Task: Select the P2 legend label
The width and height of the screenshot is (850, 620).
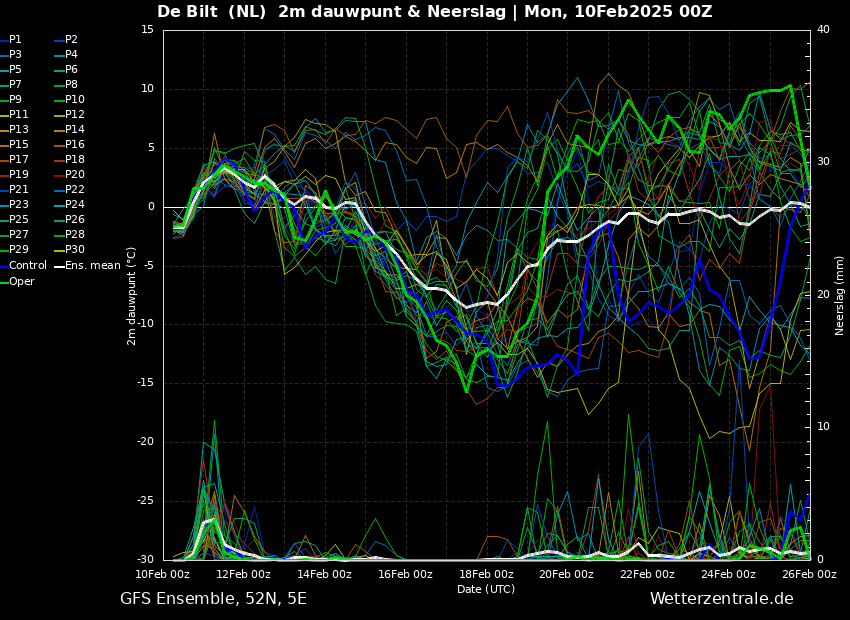Action: (x=67, y=40)
